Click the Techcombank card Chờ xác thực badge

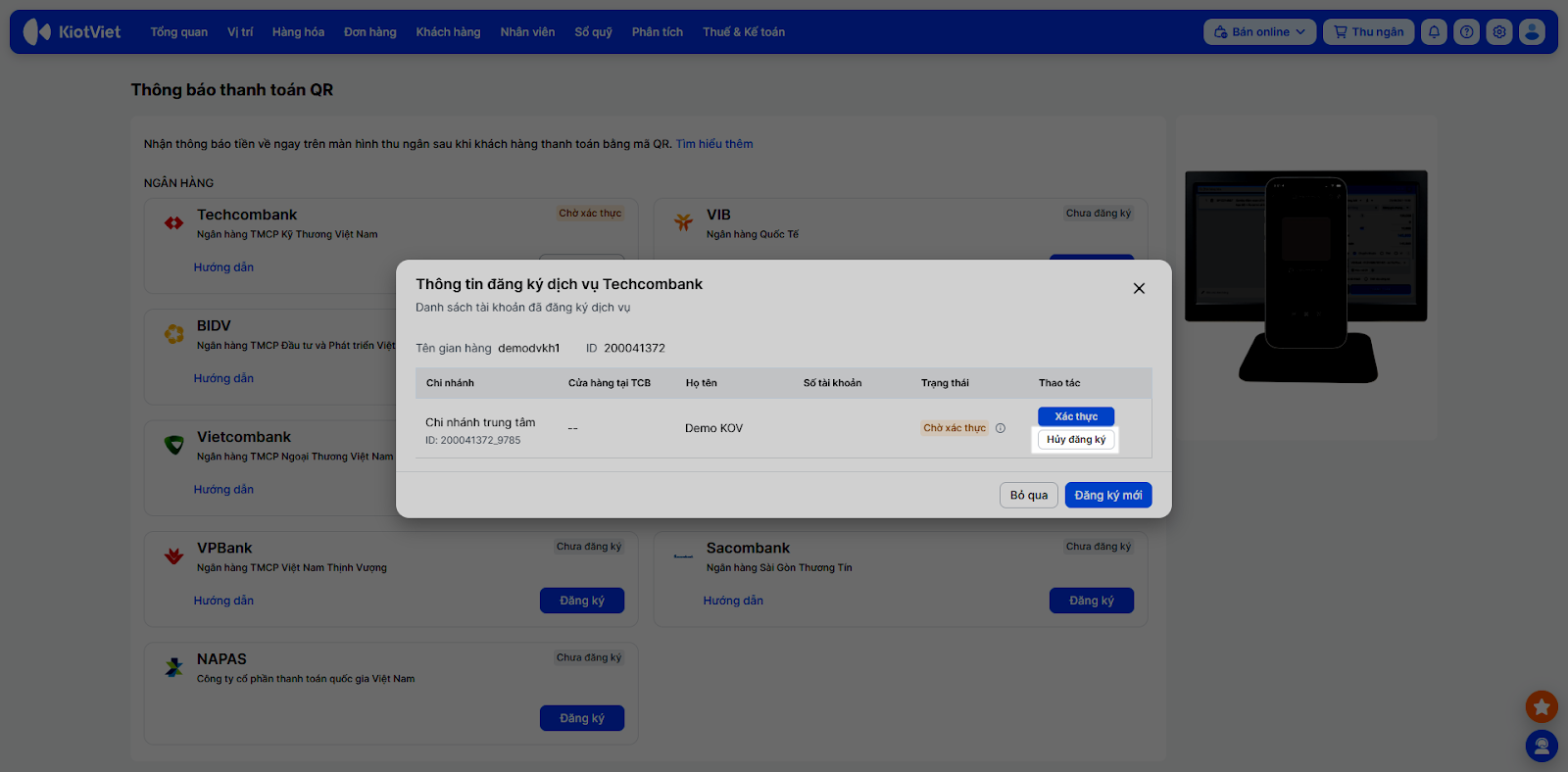(590, 213)
